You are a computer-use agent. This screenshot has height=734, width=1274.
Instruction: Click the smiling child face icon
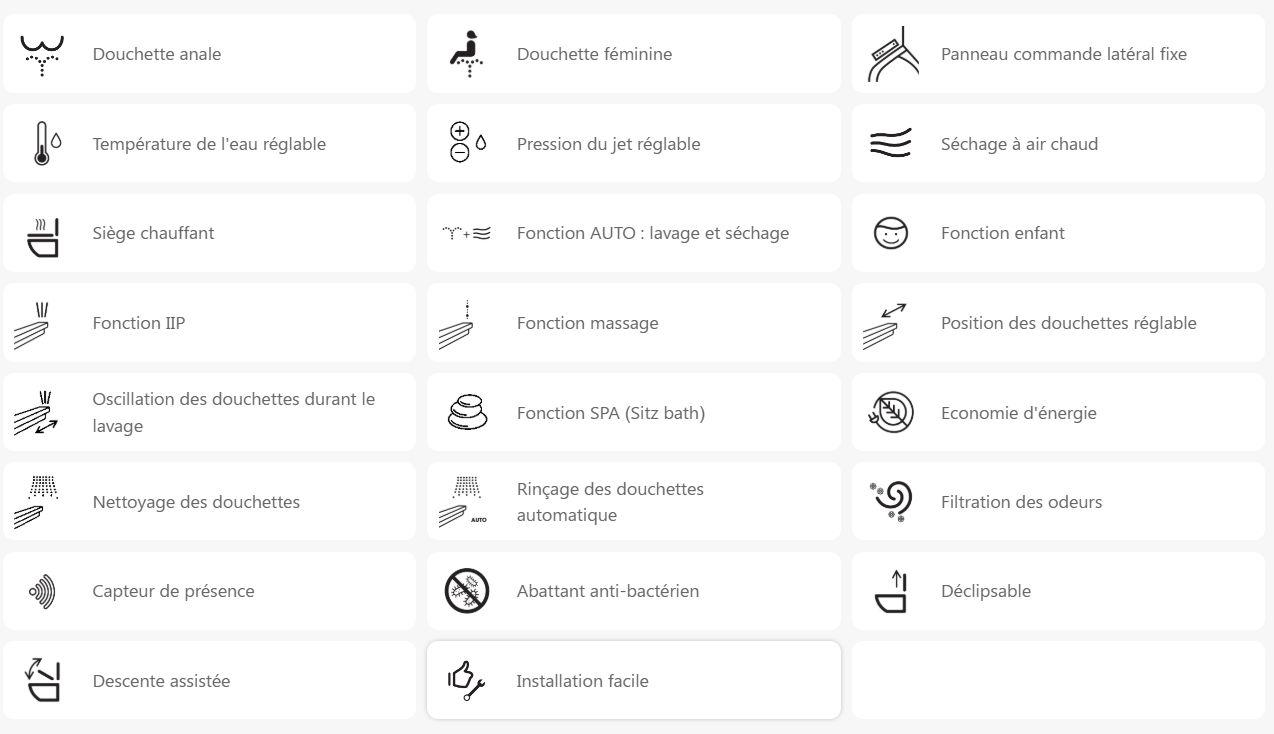click(890, 234)
